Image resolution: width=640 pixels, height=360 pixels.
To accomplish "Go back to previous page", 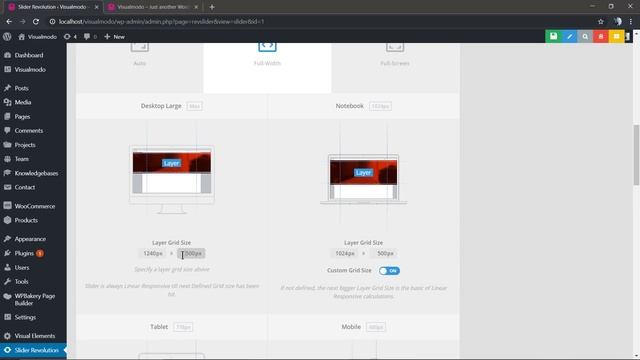I will [9, 22].
